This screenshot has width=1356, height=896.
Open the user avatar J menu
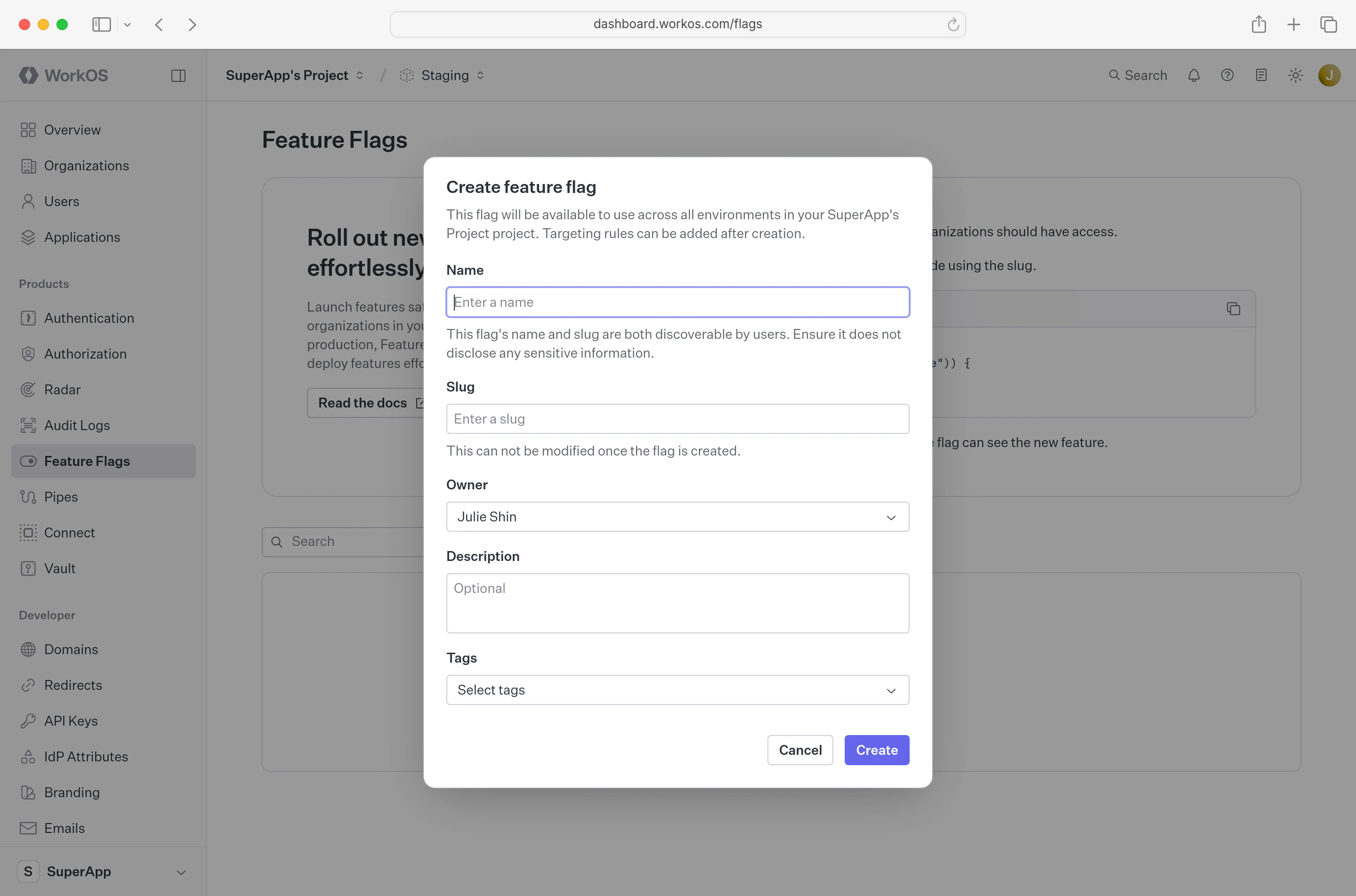click(x=1329, y=75)
